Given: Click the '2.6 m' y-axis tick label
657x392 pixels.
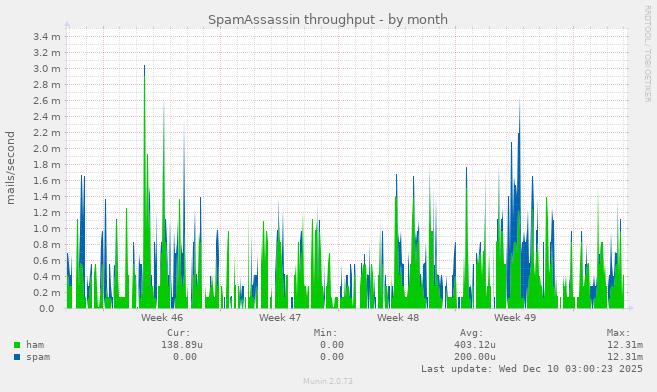Looking at the screenshot, I should pyautogui.click(x=47, y=101).
